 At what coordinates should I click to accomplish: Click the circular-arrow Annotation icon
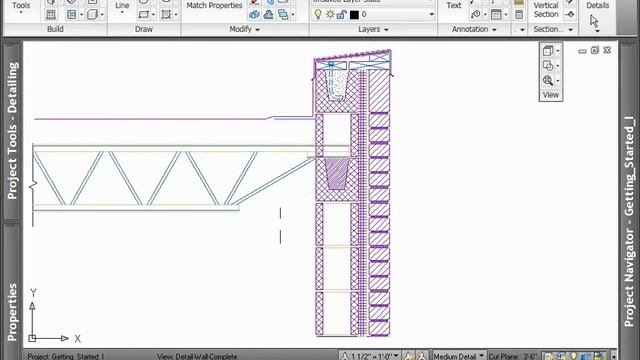[x=476, y=15]
